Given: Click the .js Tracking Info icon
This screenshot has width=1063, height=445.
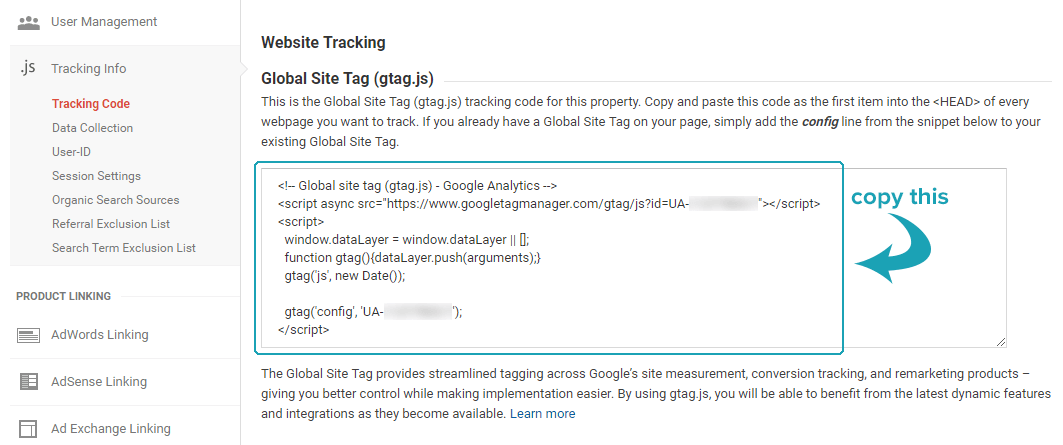Looking at the screenshot, I should tap(27, 68).
